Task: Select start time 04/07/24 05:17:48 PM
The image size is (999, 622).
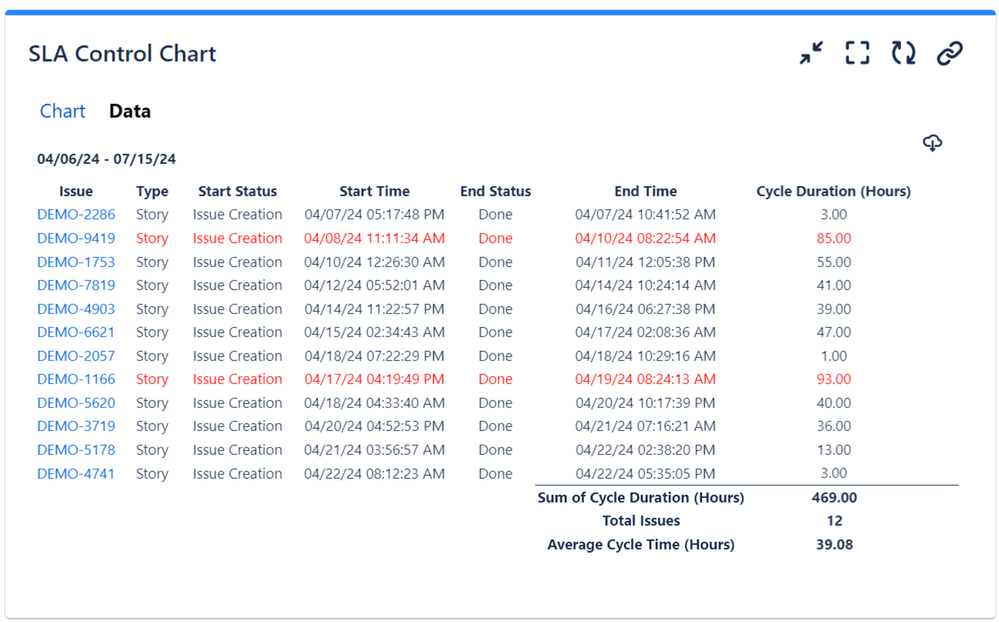Action: coord(375,215)
